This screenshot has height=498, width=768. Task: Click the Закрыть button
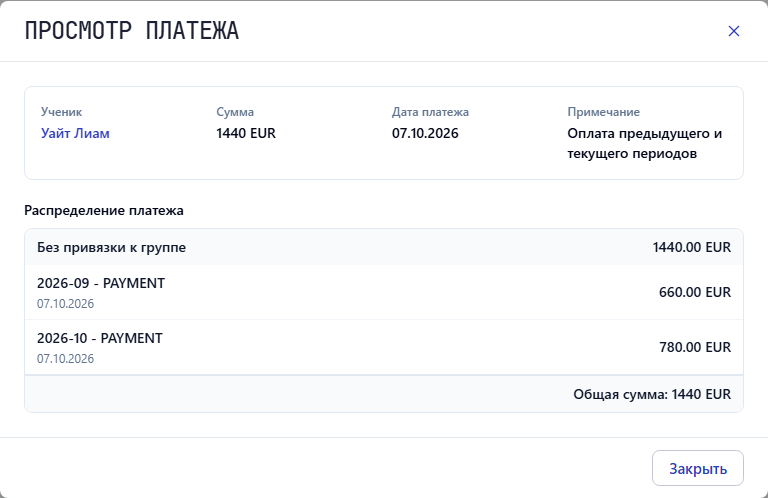[x=697, y=468]
